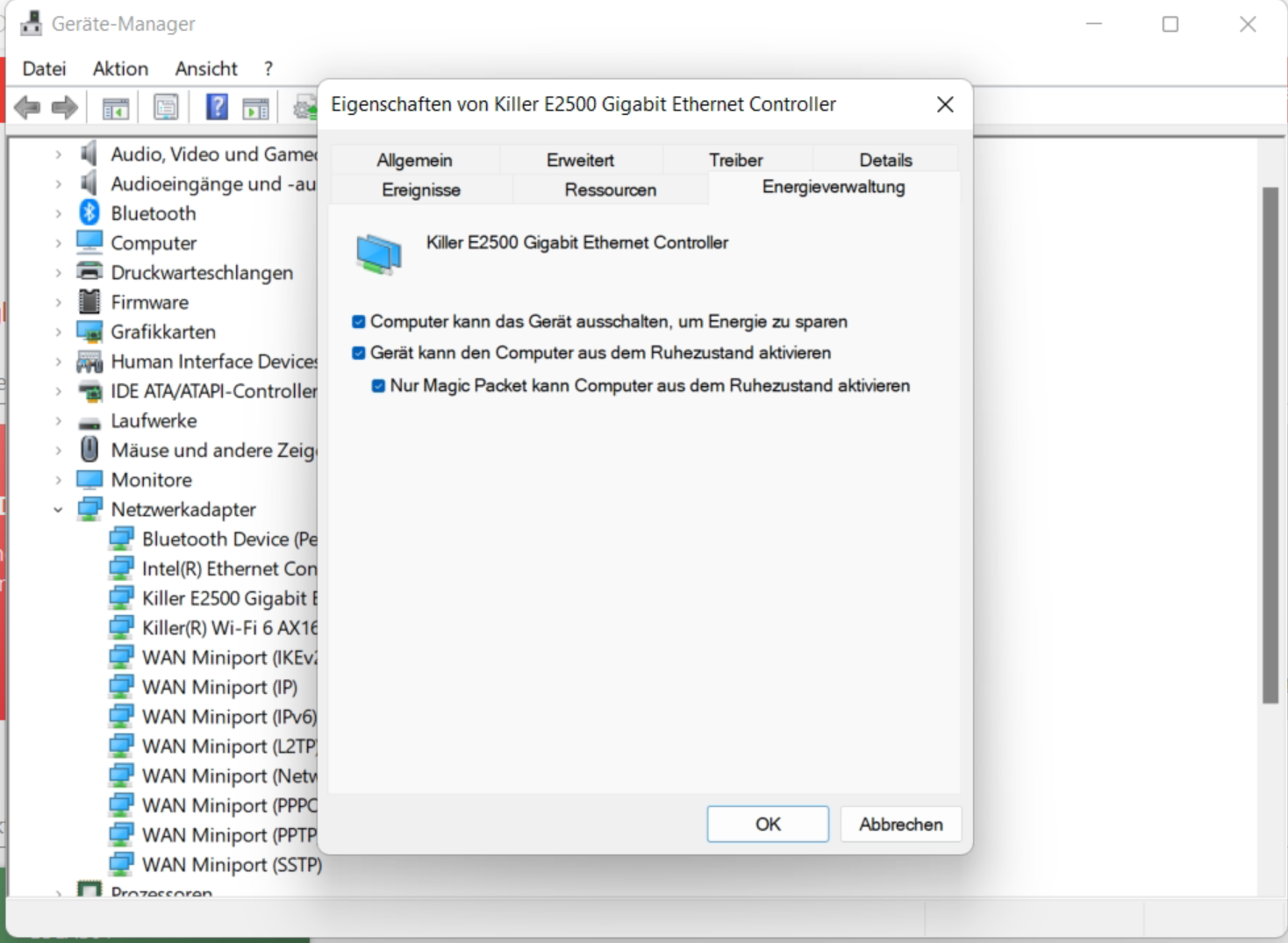Image resolution: width=1288 pixels, height=943 pixels.
Task: Expand the Monitore tree node
Action: click(x=58, y=480)
